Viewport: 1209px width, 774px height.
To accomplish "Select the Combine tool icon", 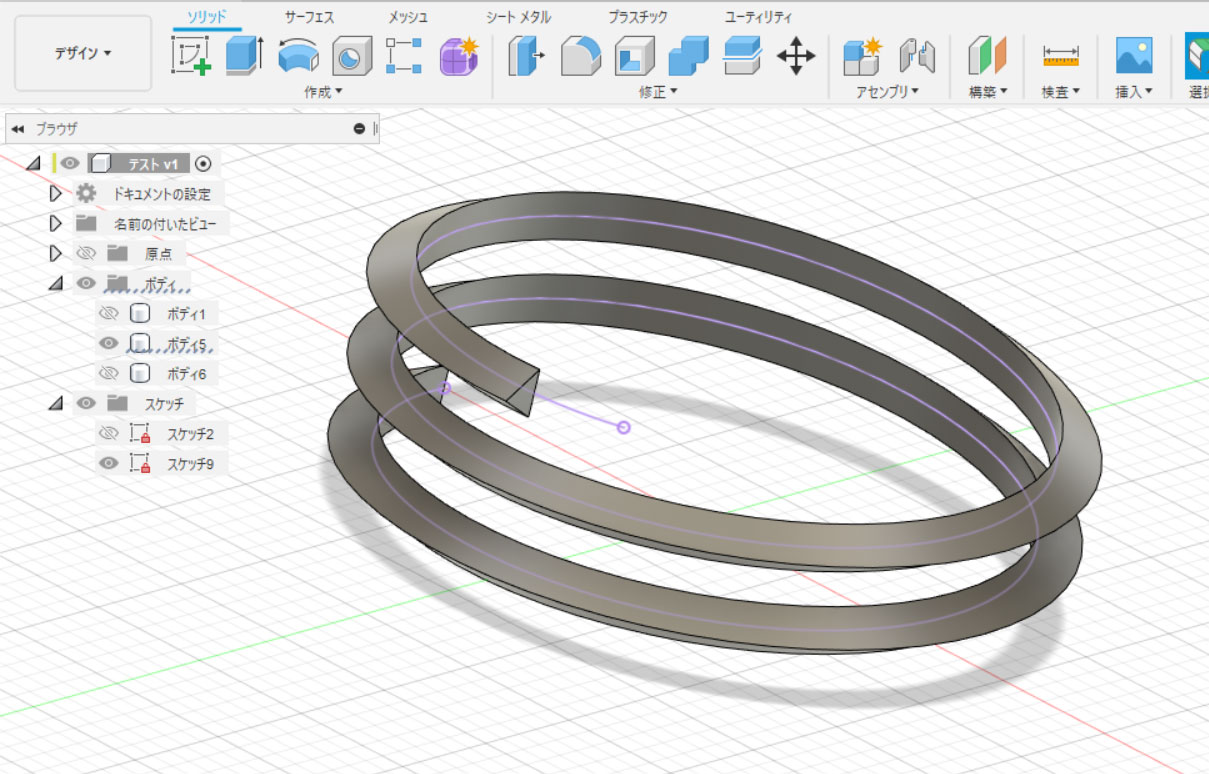I will [x=688, y=56].
